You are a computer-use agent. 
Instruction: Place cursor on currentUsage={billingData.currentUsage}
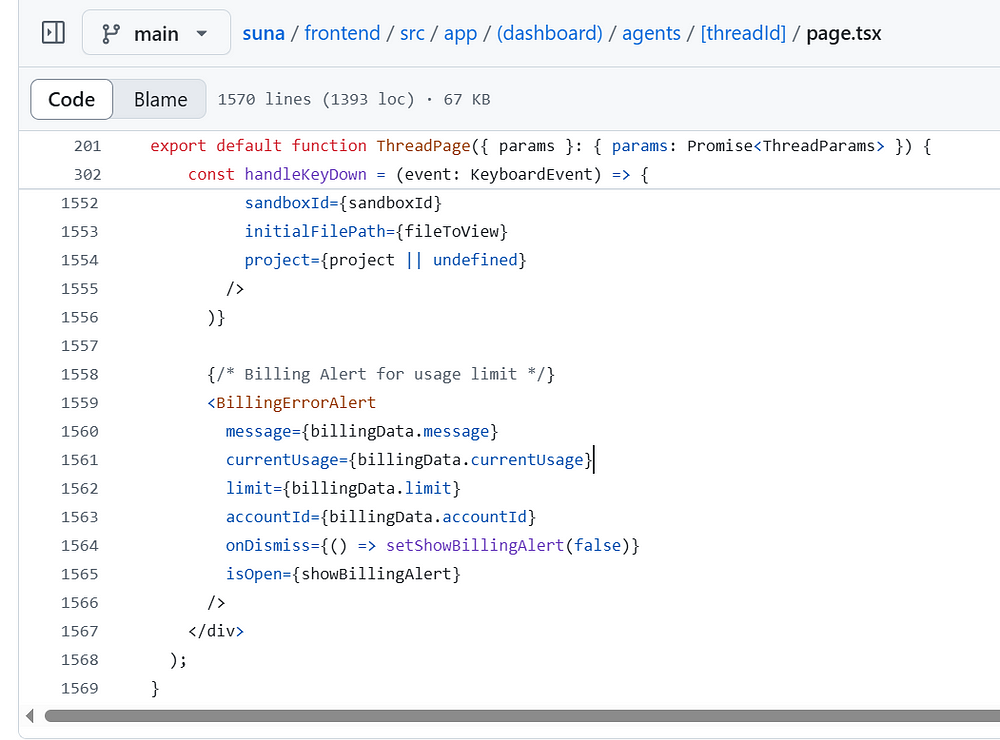pos(409,460)
